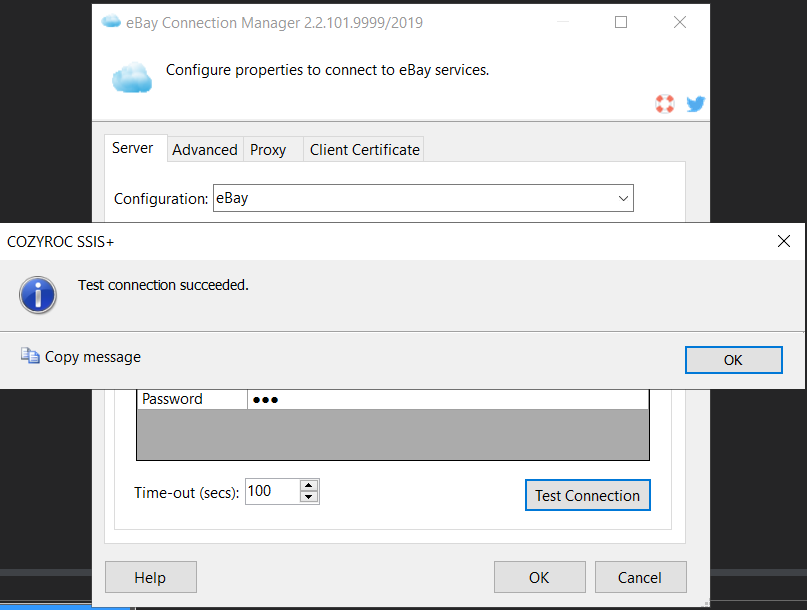Open the Advanced tab
The image size is (807, 610).
click(x=205, y=150)
